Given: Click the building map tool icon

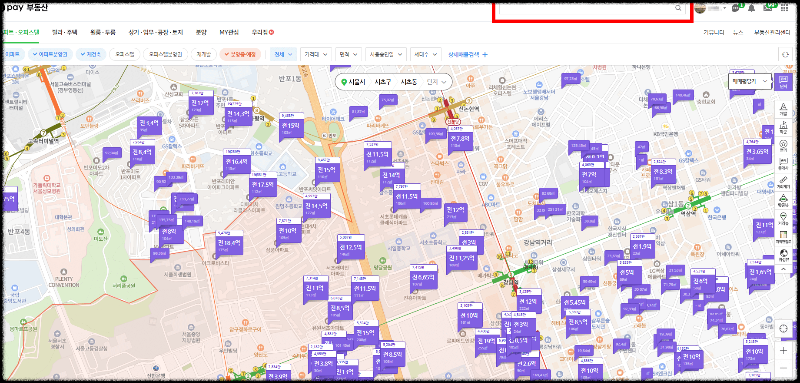Looking at the screenshot, I should pyautogui.click(x=783, y=236).
